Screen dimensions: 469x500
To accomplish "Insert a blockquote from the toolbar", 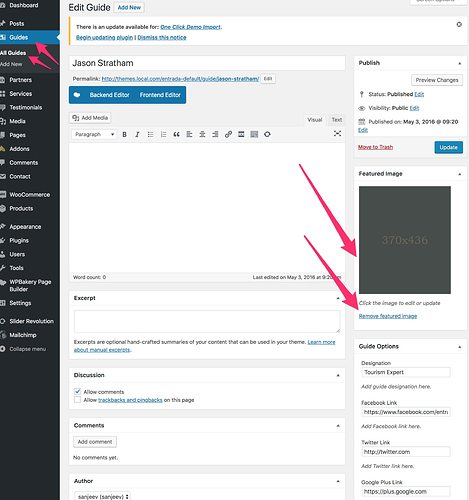I will 176,134.
